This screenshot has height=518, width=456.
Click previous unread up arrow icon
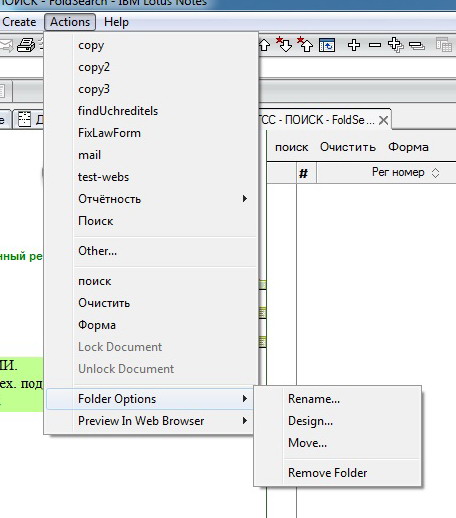click(x=305, y=44)
